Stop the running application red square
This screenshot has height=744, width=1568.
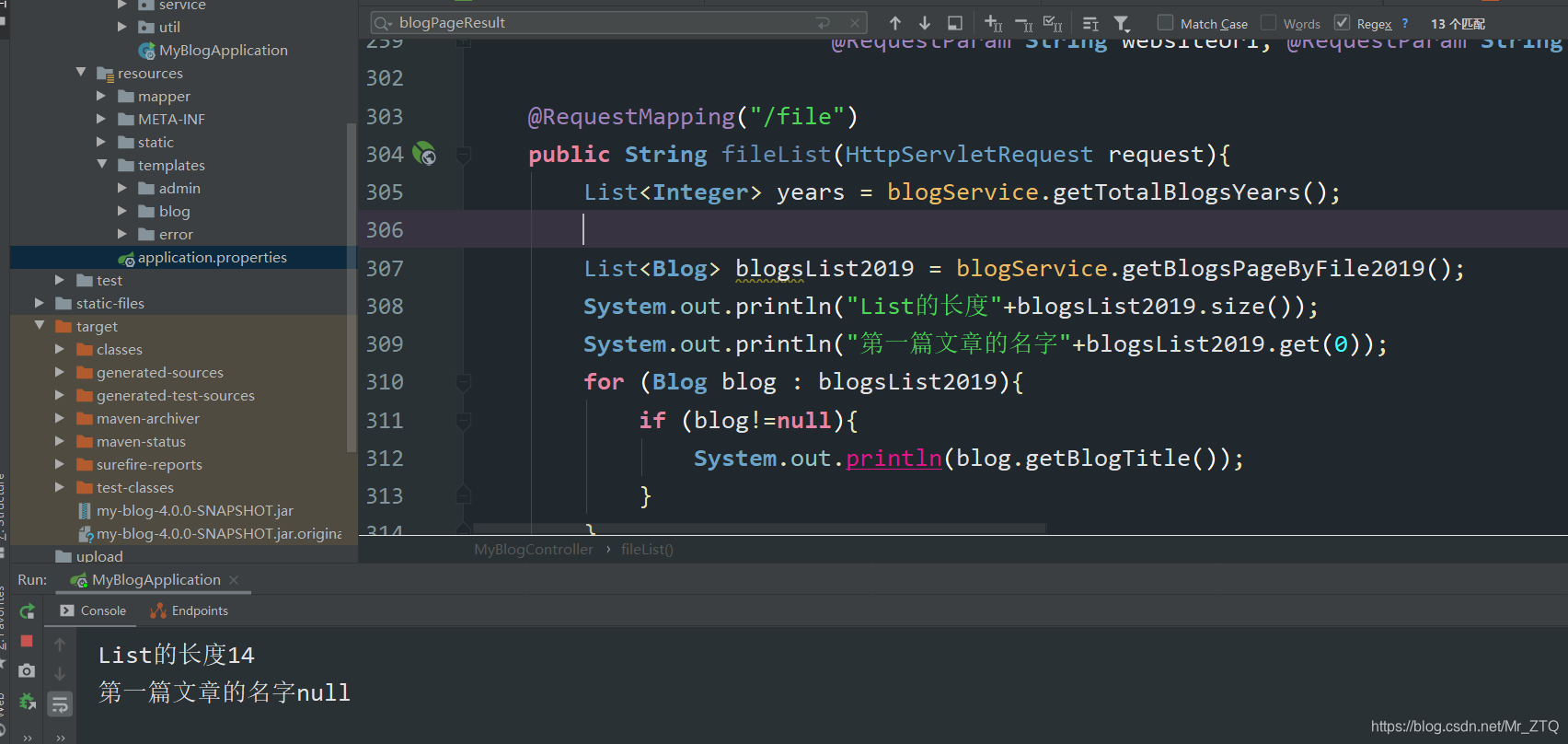coord(27,641)
